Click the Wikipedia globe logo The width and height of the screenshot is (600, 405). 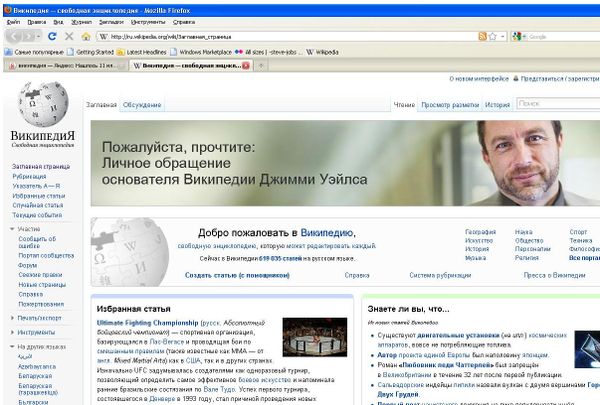[x=43, y=104]
